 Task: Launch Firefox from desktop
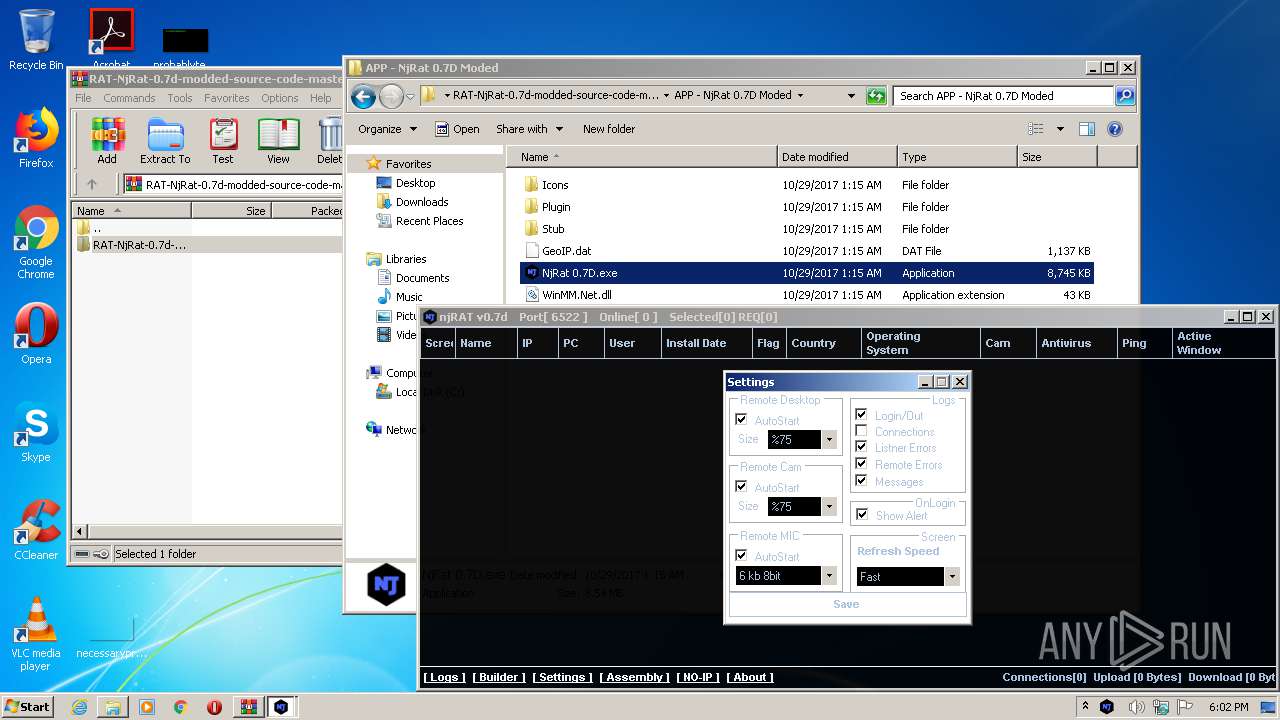pyautogui.click(x=36, y=137)
